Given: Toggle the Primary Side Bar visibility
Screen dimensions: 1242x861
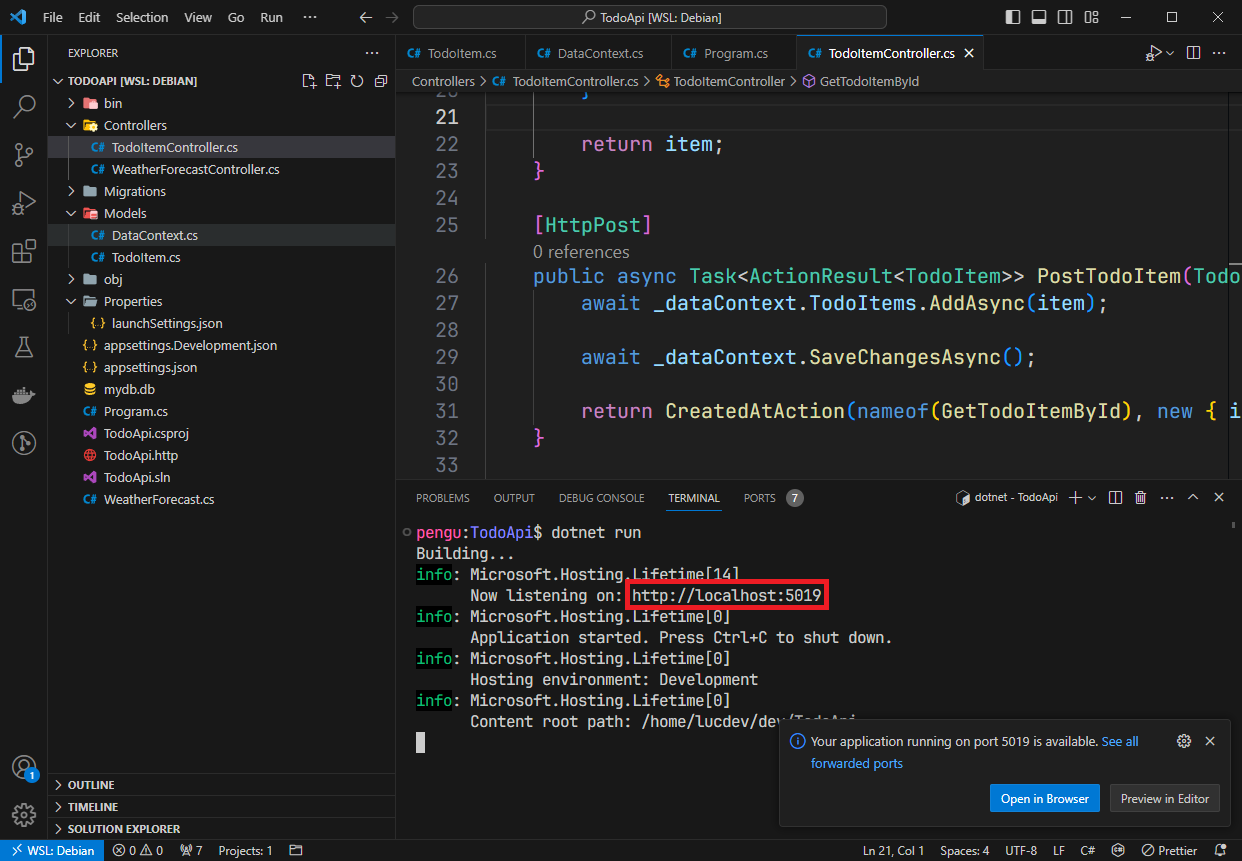Looking at the screenshot, I should 1012,16.
